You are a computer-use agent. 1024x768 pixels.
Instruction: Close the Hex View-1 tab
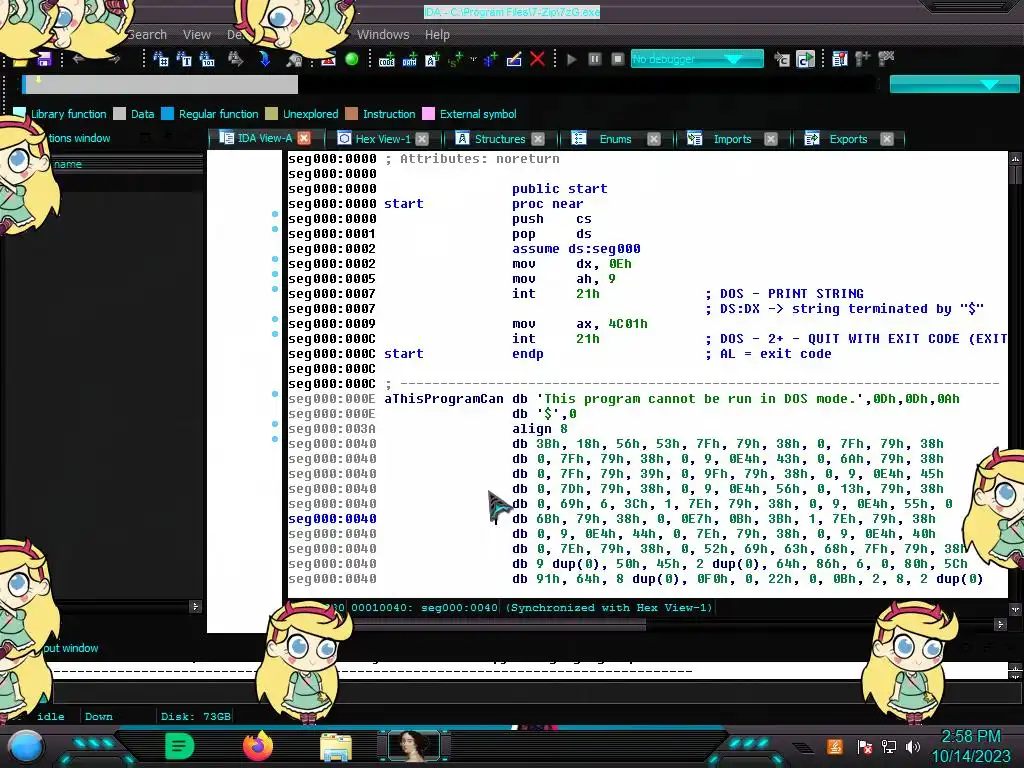tap(422, 138)
